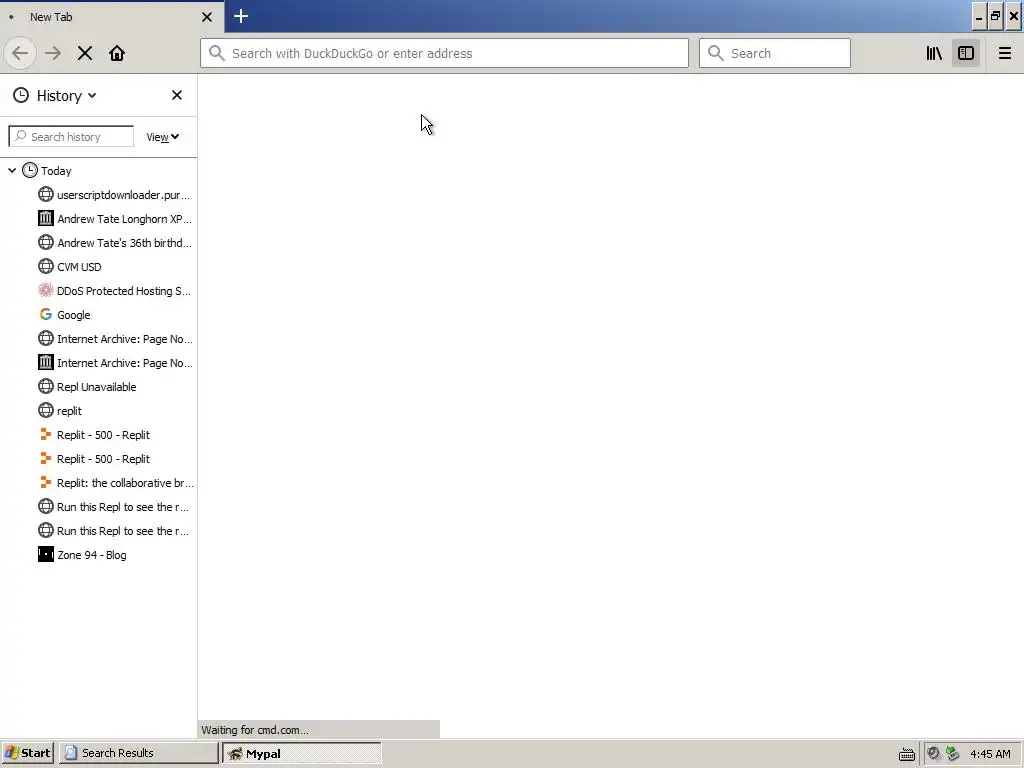The width and height of the screenshot is (1024, 768).
Task: Open the Windows Start menu
Action: pos(28,753)
